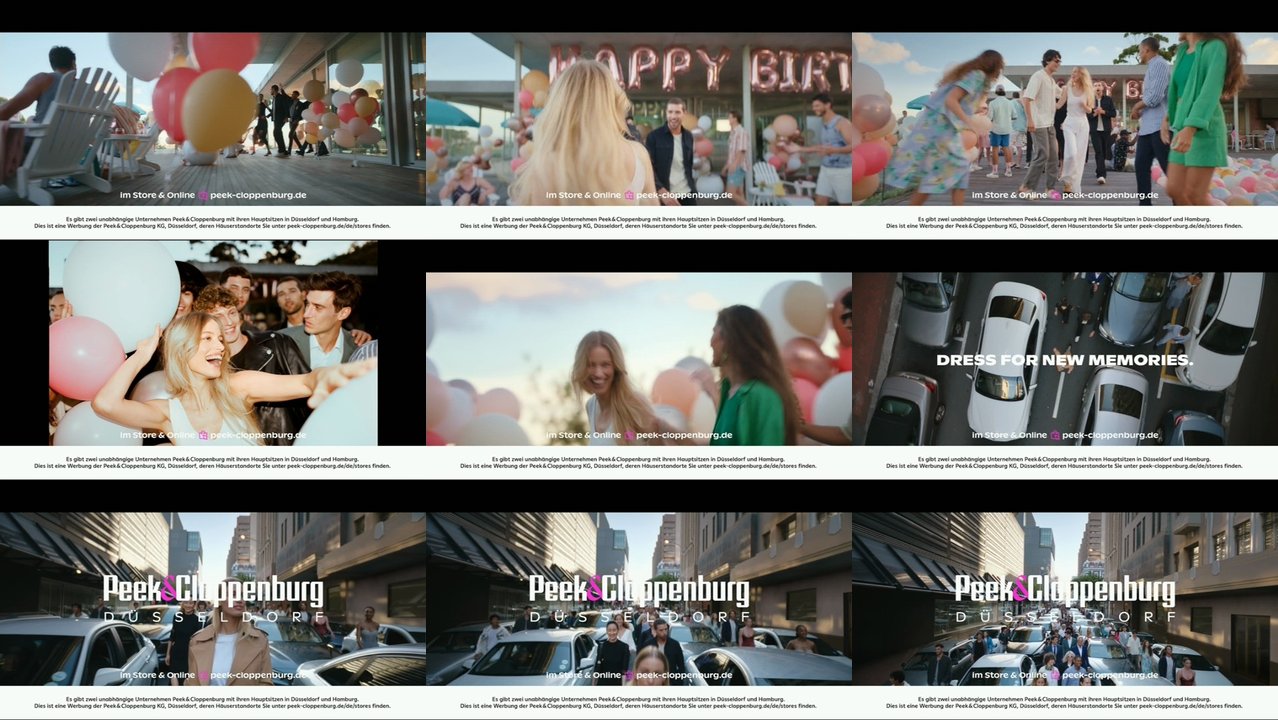Viewport: 1278px width, 720px height.
Task: Click the 'im Store & Online' text in the laughing blonde frame
Action: point(157,435)
